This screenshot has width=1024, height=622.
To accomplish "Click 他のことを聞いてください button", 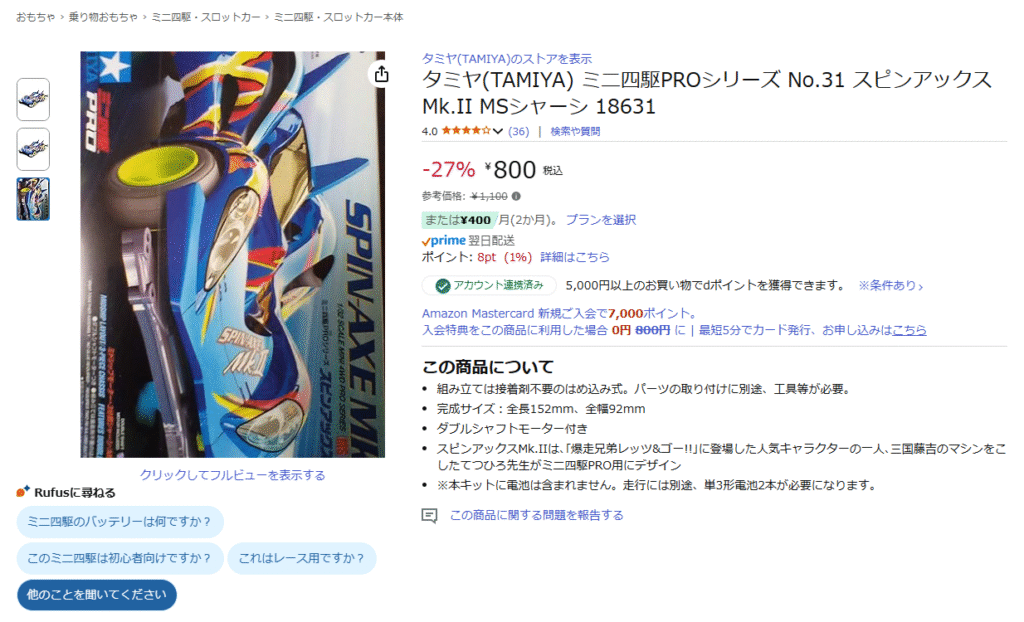I will click(x=97, y=595).
